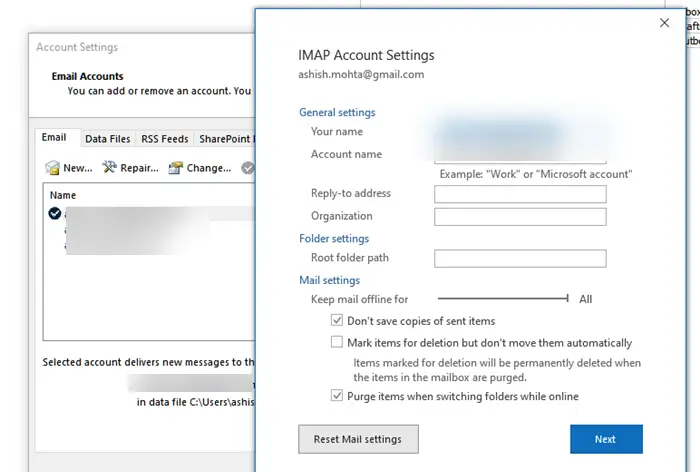Close the IMAP Account Settings dialog
The height and width of the screenshot is (472, 700).
[664, 23]
